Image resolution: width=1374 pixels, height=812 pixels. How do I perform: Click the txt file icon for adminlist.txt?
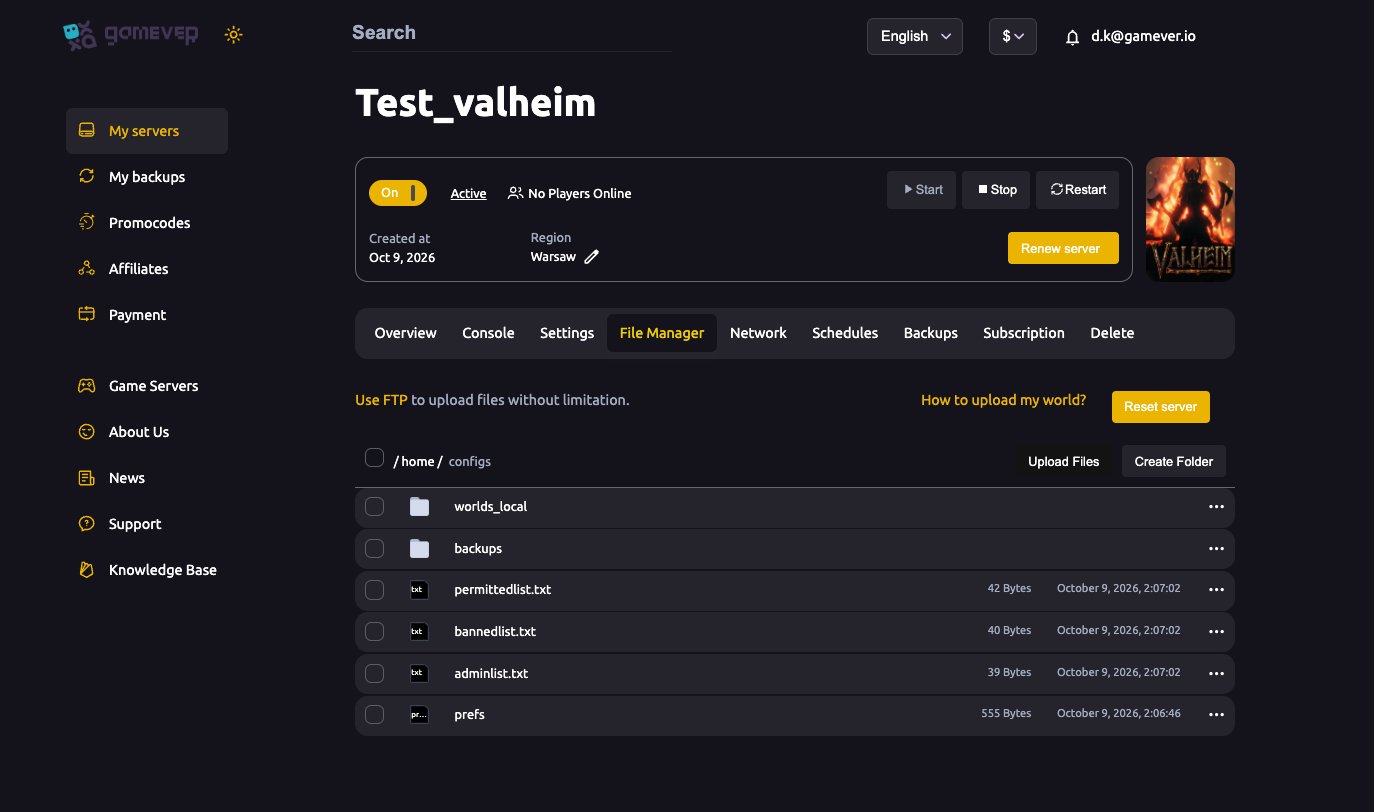[x=419, y=674]
